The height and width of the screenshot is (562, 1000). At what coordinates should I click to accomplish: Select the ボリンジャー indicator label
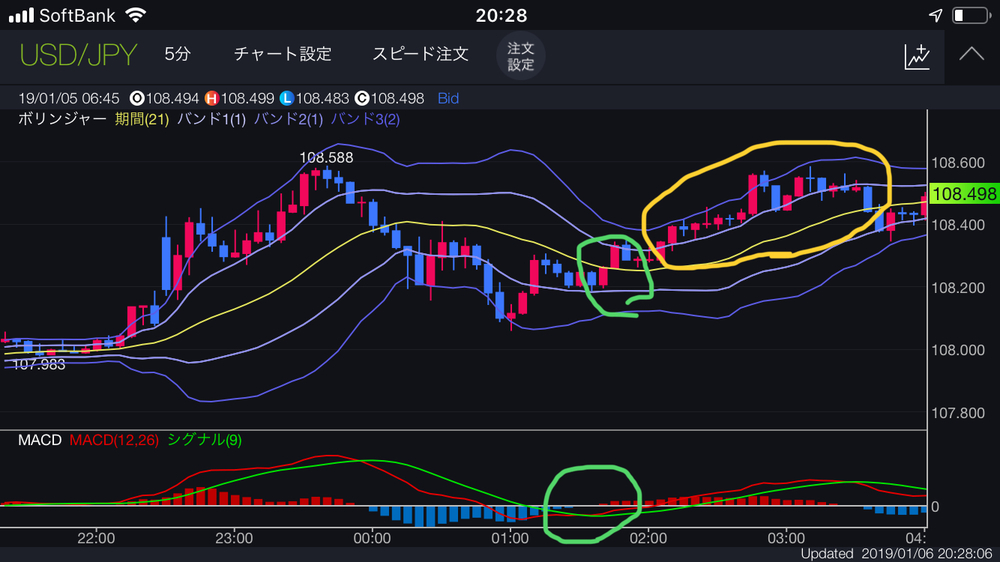click(x=62, y=119)
